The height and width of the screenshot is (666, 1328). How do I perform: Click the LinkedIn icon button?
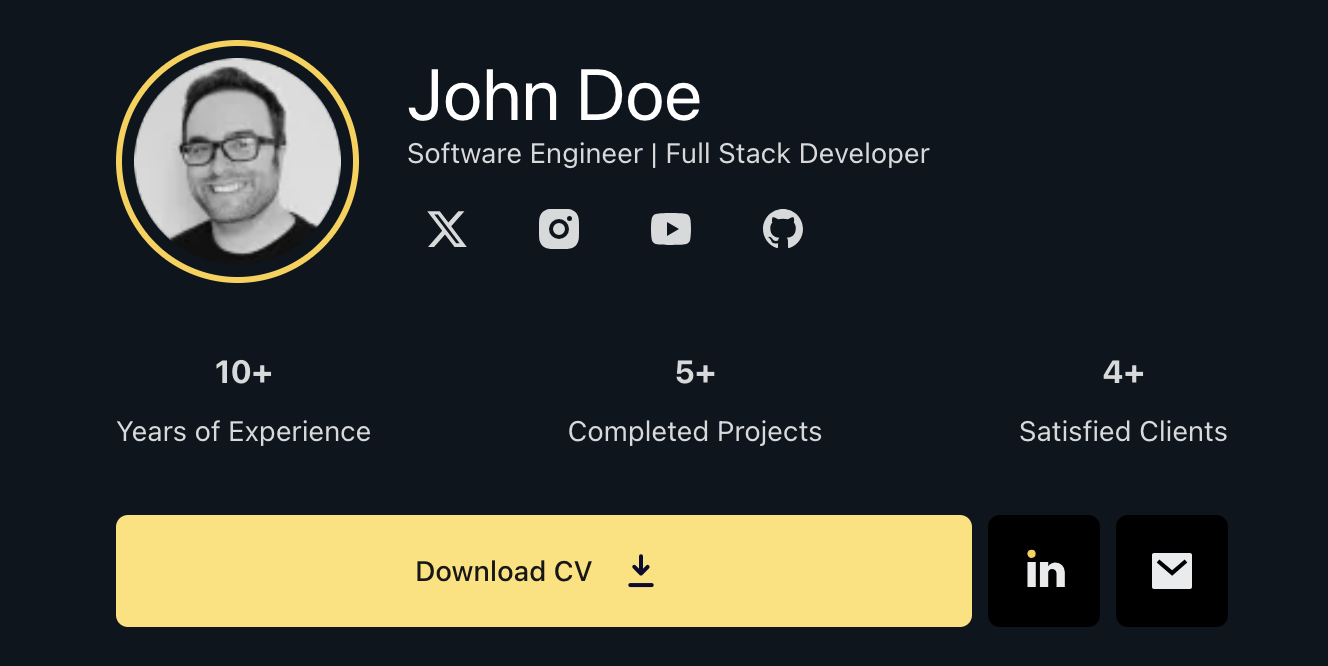[1044, 571]
